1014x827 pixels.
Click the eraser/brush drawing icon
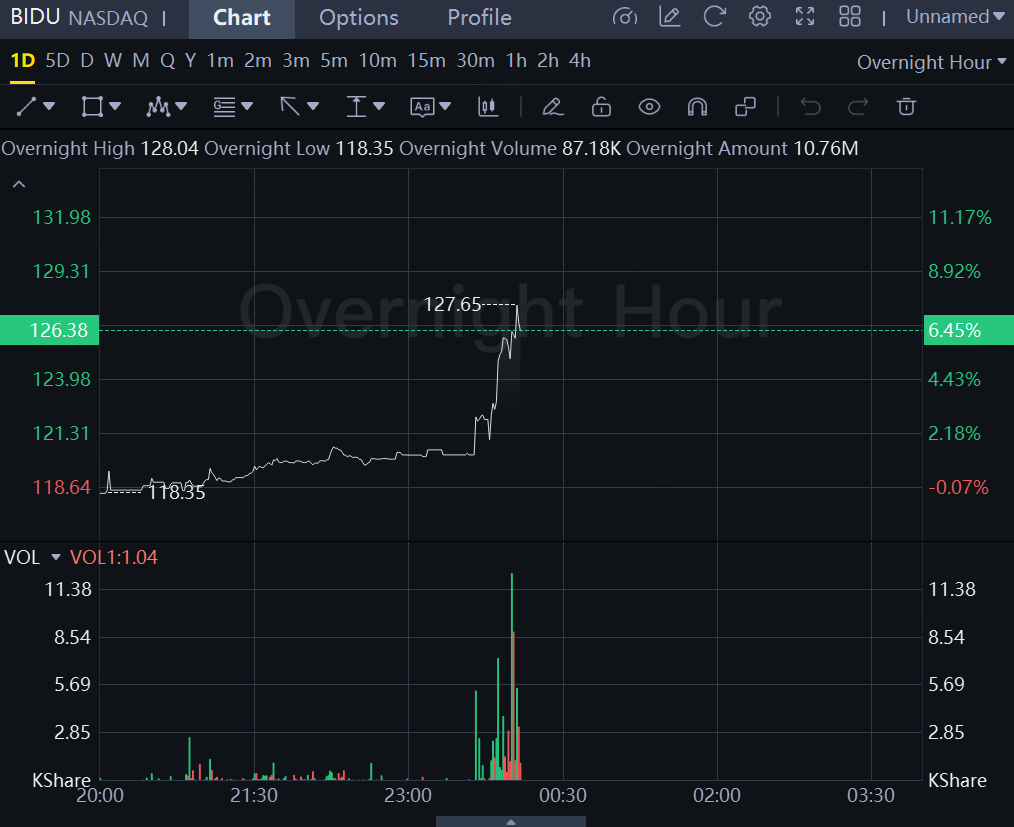point(553,107)
